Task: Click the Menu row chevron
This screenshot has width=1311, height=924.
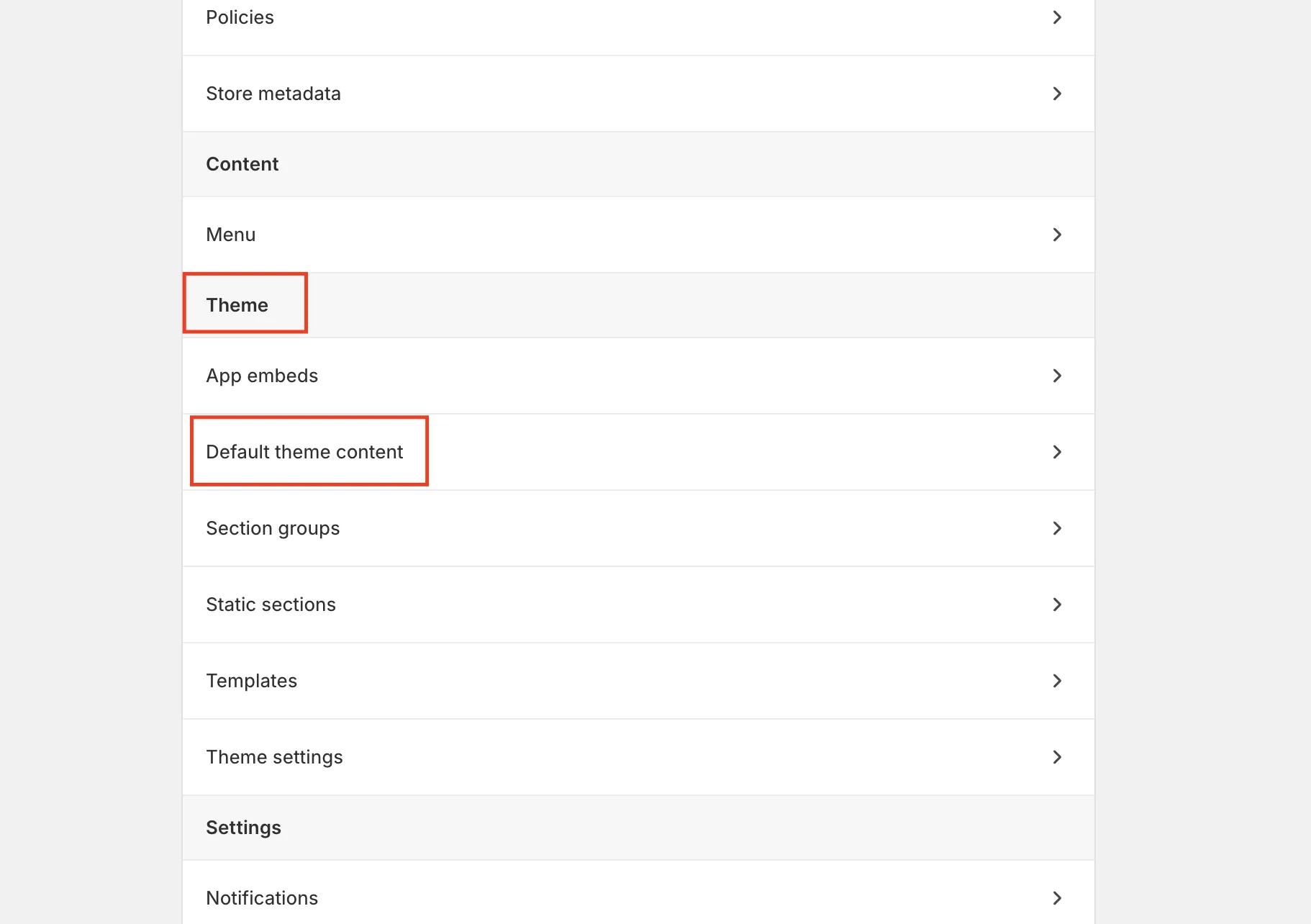Action: pyautogui.click(x=1057, y=235)
